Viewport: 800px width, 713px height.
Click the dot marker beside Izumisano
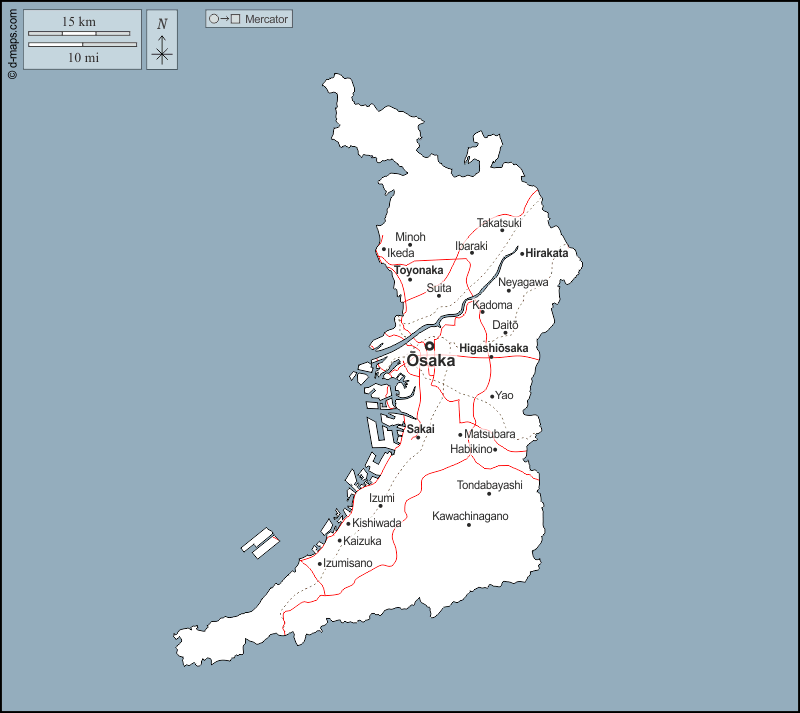(x=320, y=564)
